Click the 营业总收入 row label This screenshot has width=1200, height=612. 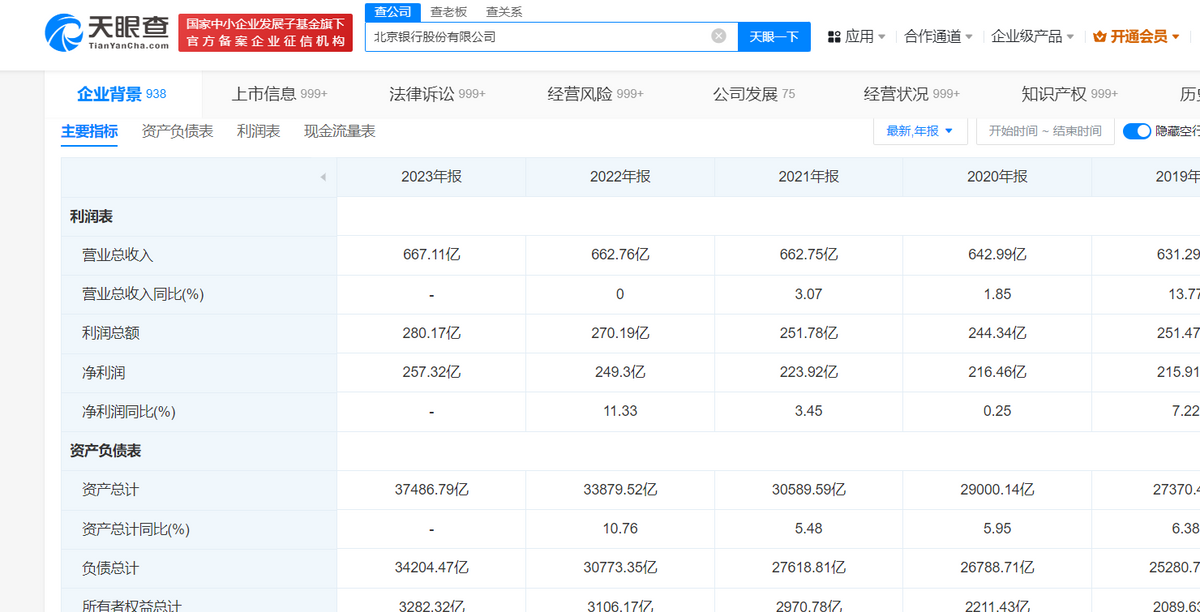pos(117,255)
